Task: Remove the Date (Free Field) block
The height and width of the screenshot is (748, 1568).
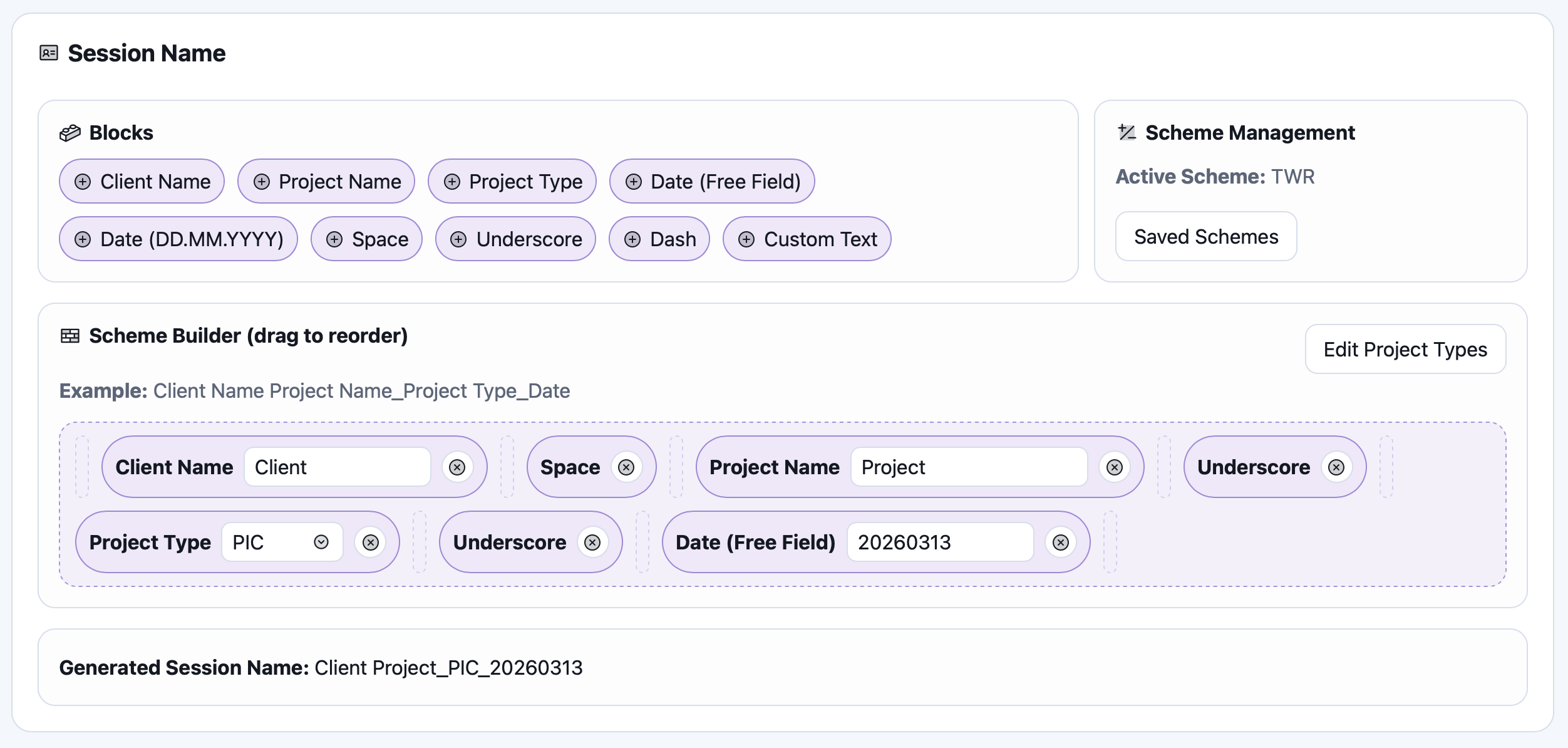Action: [1061, 543]
